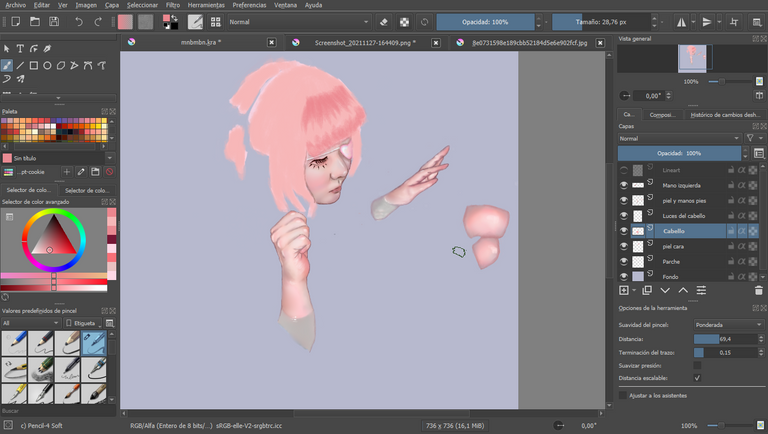This screenshot has height=434, width=768.
Task: Create a new document
Action: (16, 22)
